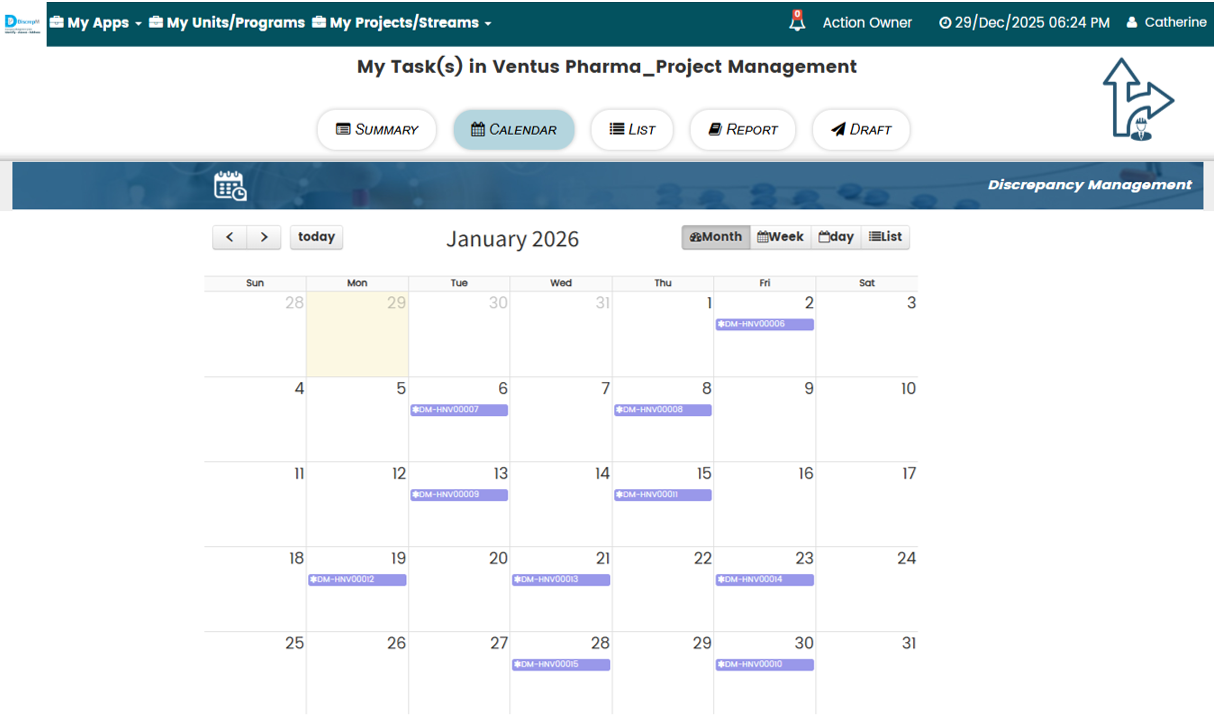Expand the My Apps dropdown
The height and width of the screenshot is (720, 1214).
[95, 22]
